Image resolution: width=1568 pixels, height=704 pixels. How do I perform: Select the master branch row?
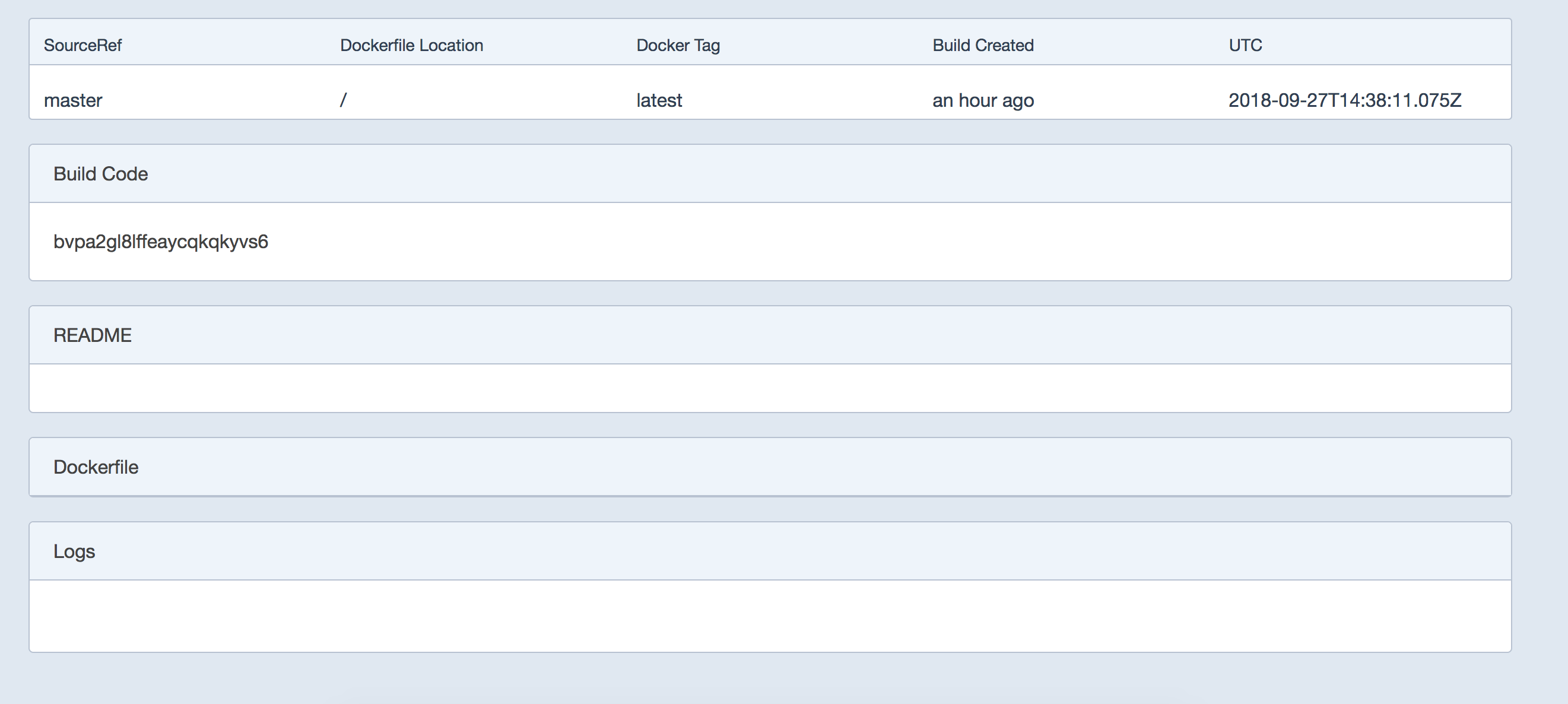(x=73, y=100)
